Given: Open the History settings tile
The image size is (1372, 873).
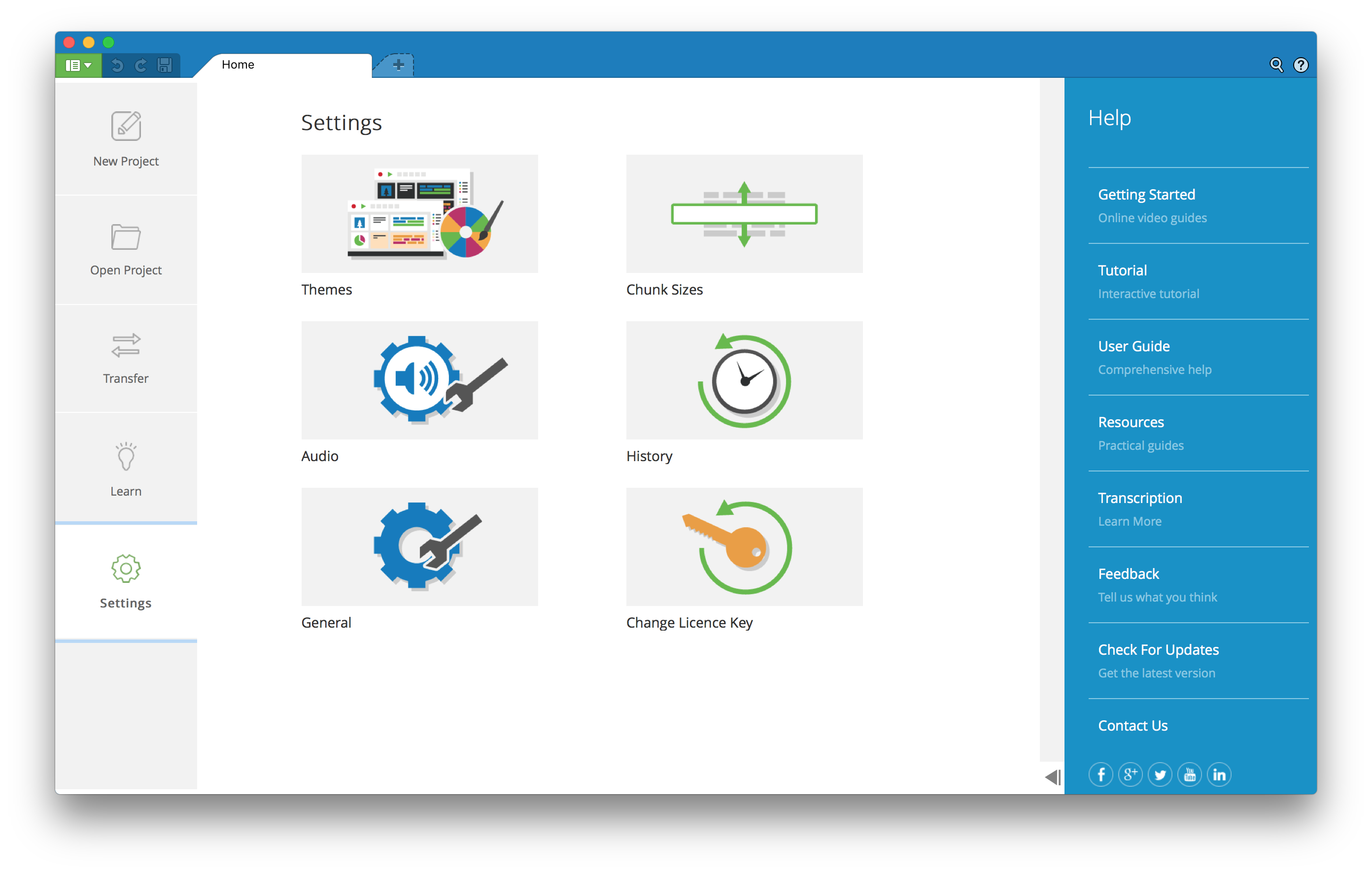Looking at the screenshot, I should (x=744, y=380).
